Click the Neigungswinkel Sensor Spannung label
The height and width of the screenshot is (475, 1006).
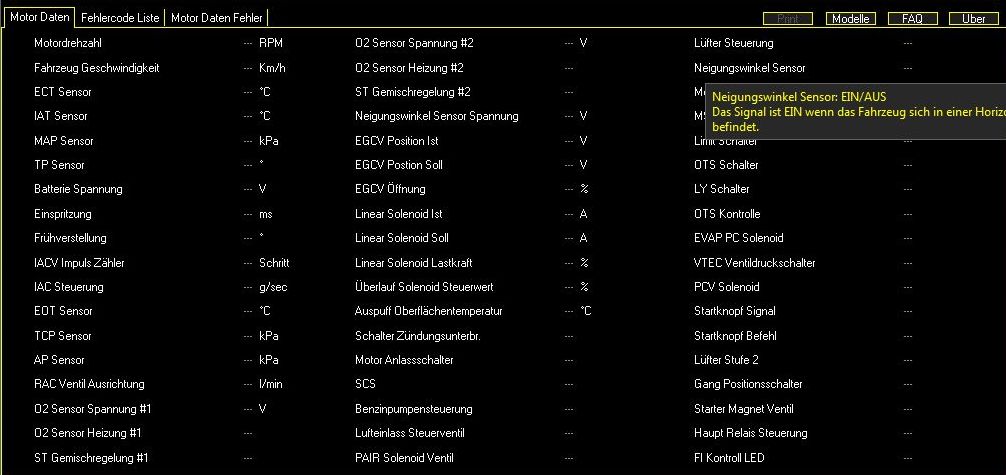[436, 116]
